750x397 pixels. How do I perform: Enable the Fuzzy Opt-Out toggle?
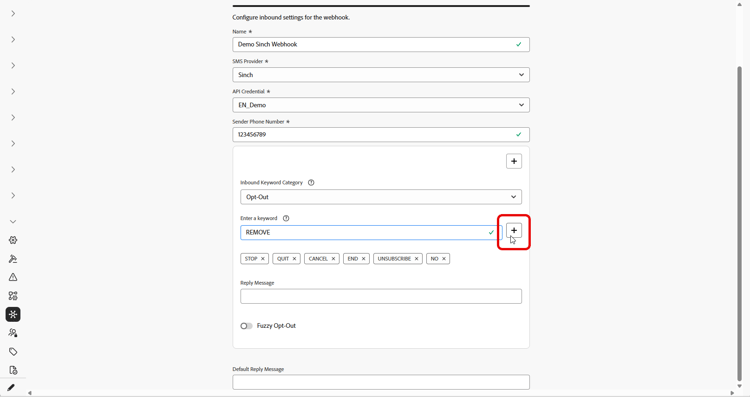tap(246, 326)
